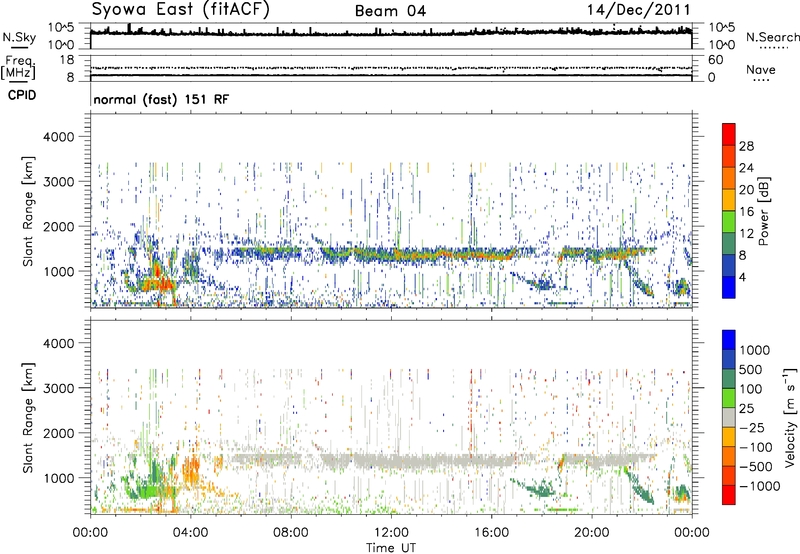Click the '4' tick on the Power colorbar
Viewport: 800px width, 554px height.
742,277
